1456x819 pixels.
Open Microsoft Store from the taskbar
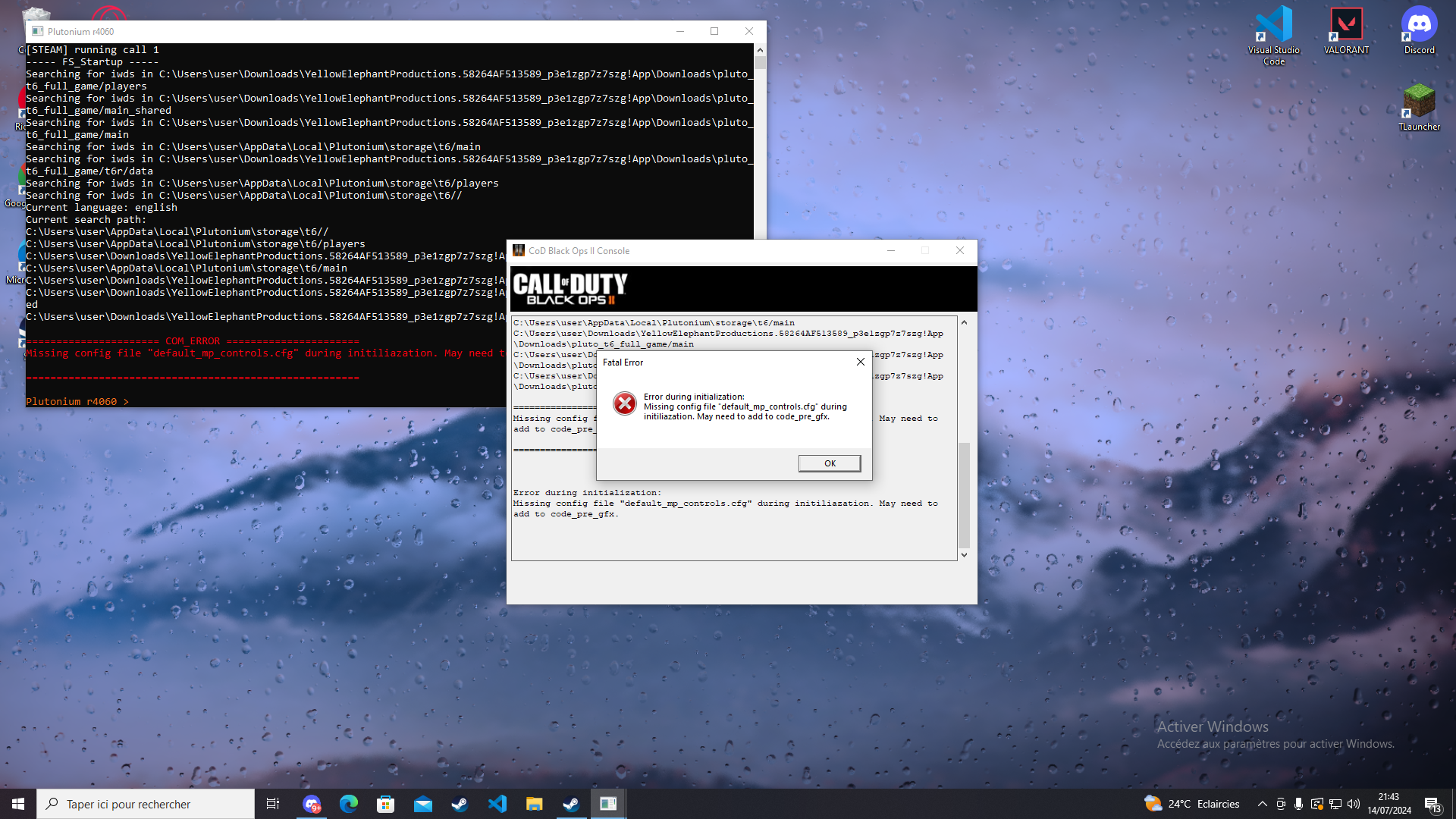coord(386,804)
